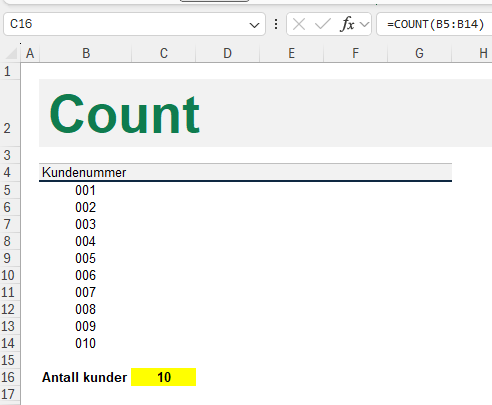Screen dimensions: 492x405
Task: Select the cell containing 008
Action: coord(86,309)
